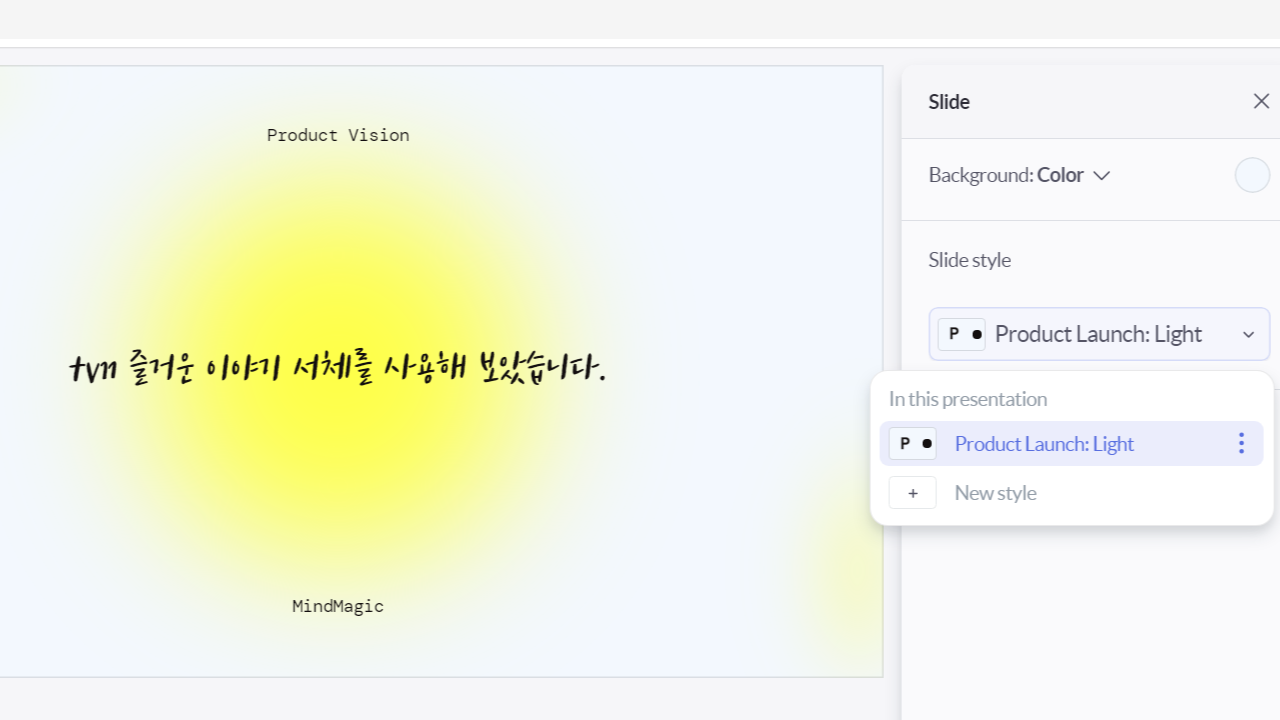Click the Slide panel title
1280x720 pixels.
[x=949, y=102]
